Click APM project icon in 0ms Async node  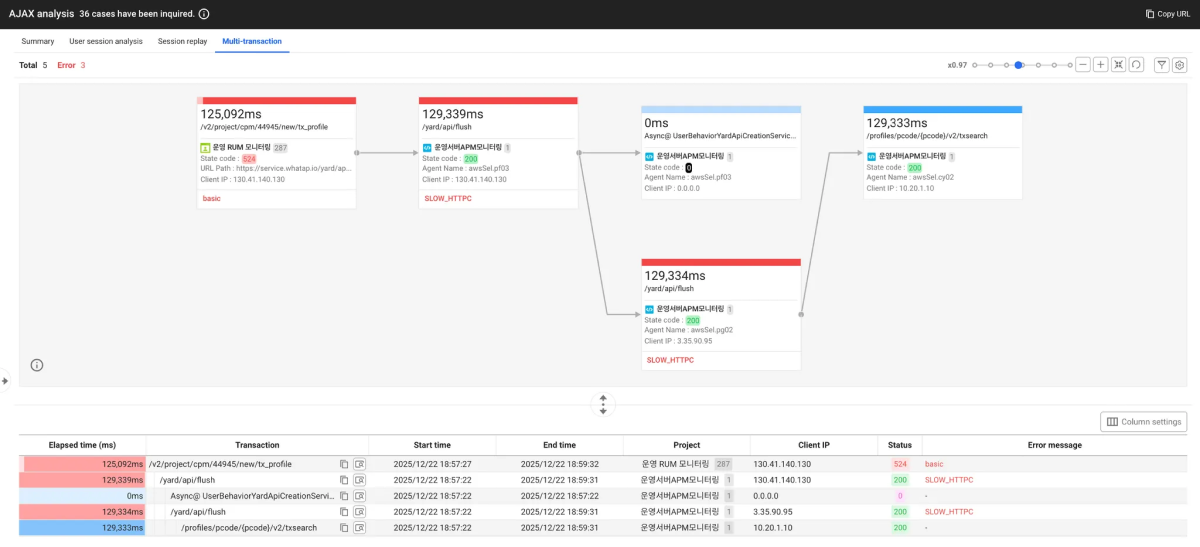pos(649,157)
